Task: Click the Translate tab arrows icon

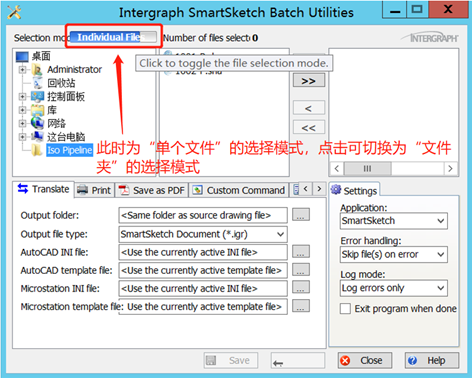Action: (x=23, y=189)
